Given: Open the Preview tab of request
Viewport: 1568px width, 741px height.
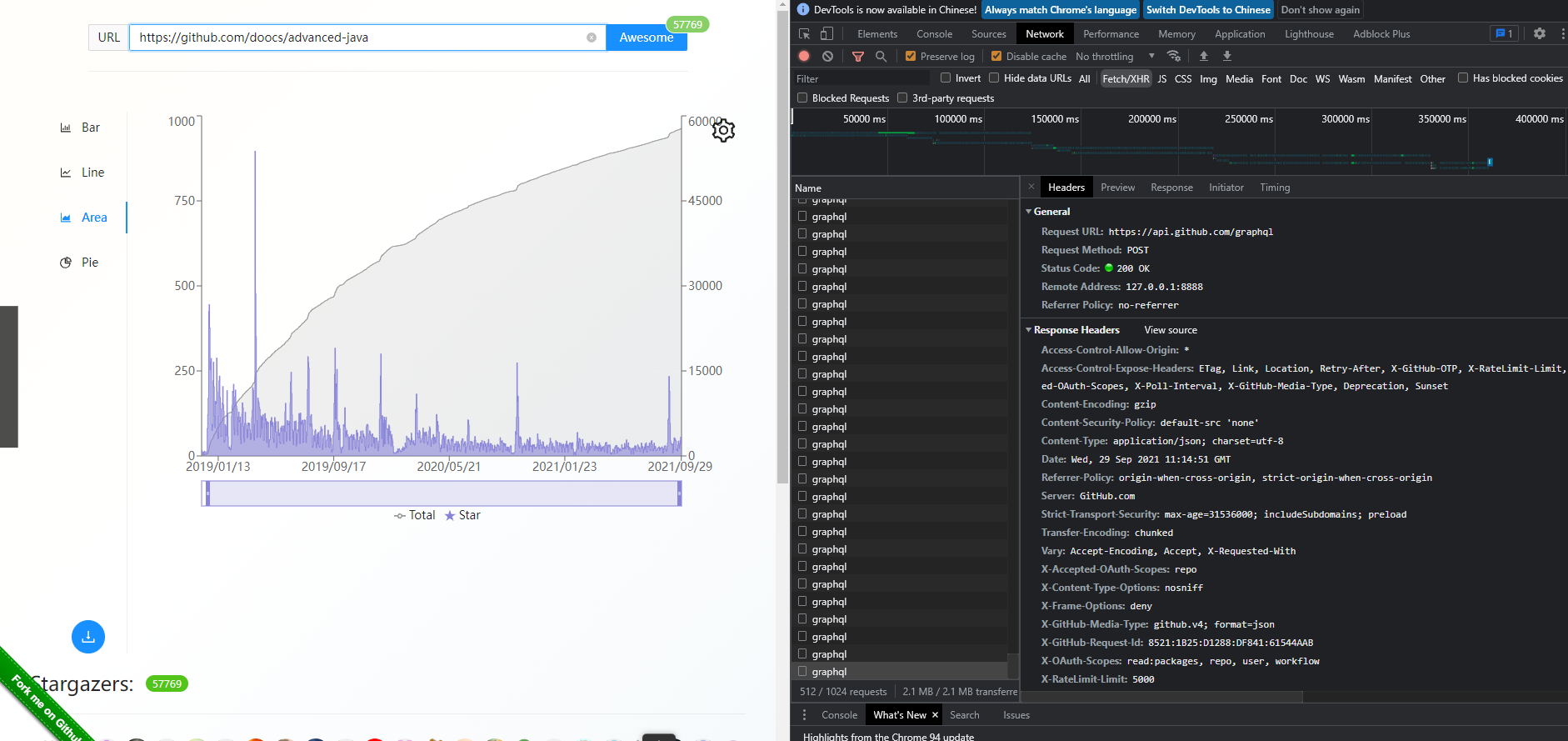Looking at the screenshot, I should pyautogui.click(x=1117, y=188).
